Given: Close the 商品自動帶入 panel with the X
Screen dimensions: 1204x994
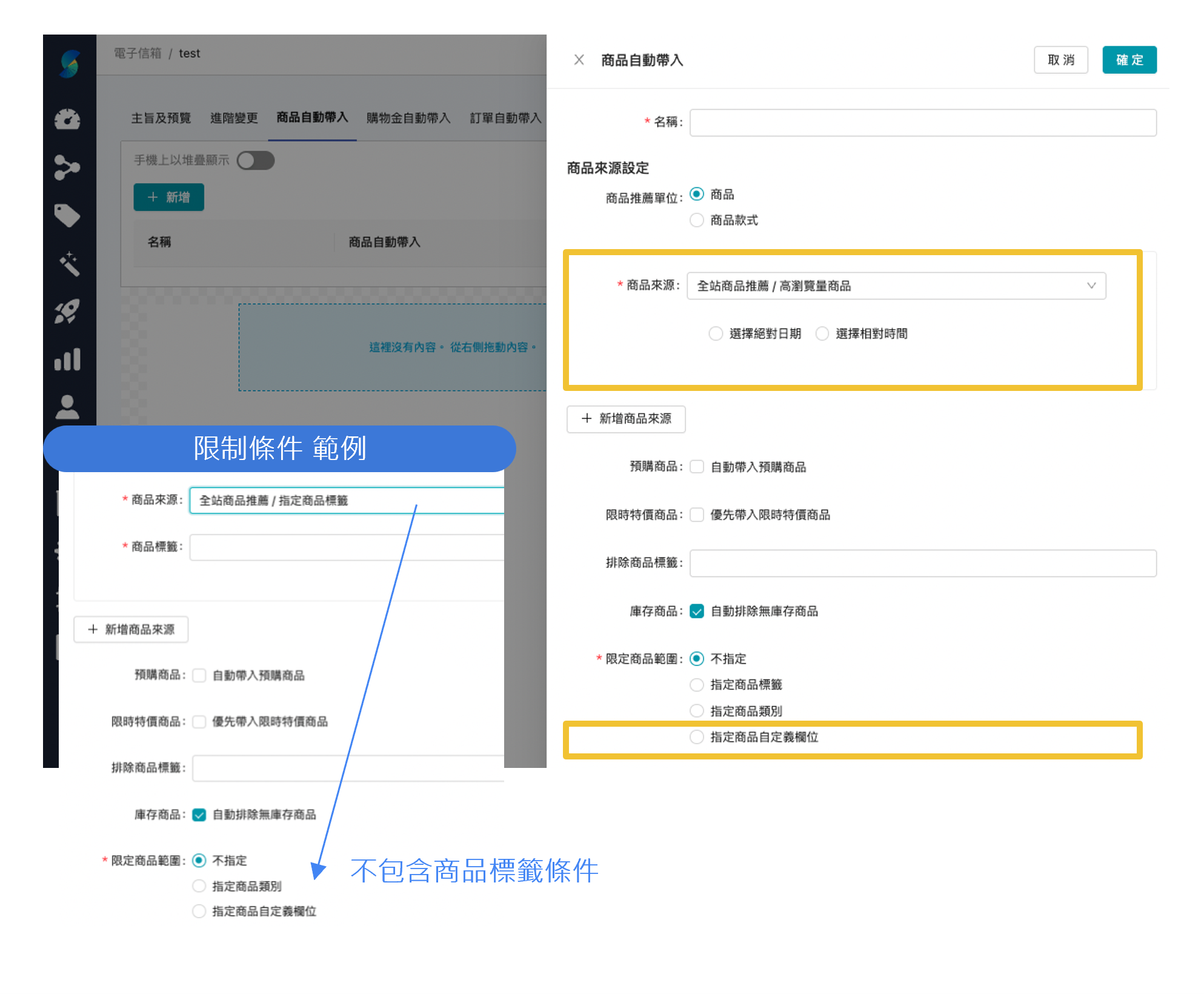Looking at the screenshot, I should (579, 59).
